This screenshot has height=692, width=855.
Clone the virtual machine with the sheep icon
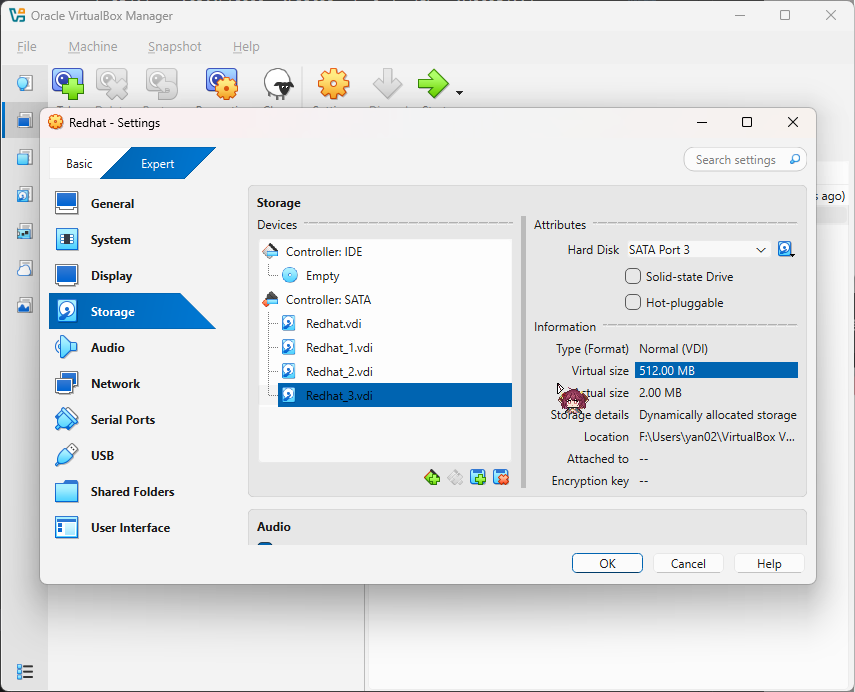pos(277,84)
